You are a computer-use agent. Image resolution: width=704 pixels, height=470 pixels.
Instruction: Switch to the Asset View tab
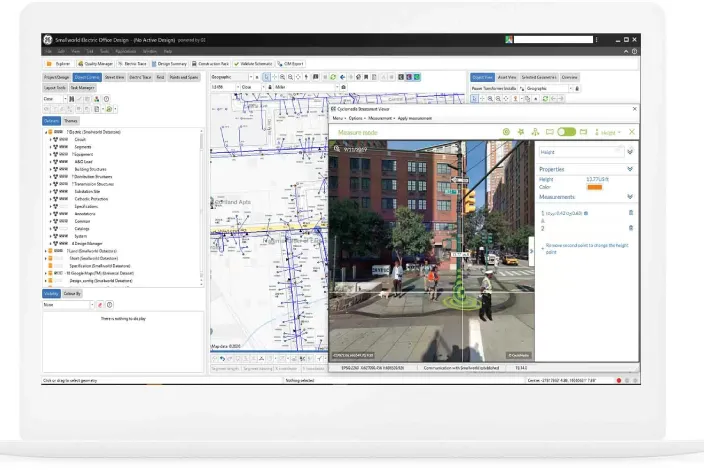coord(507,77)
